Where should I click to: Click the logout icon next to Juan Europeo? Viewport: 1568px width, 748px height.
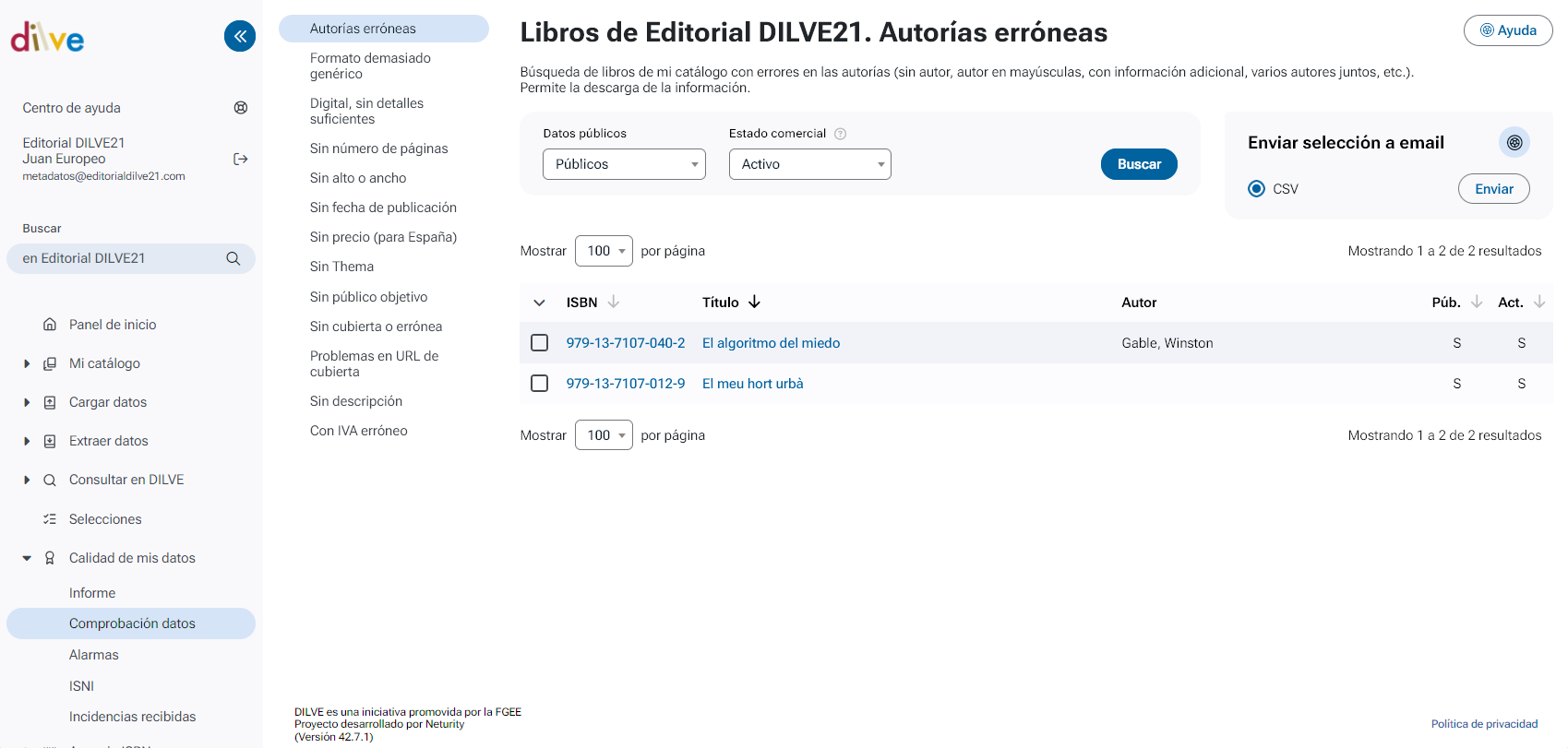point(241,160)
